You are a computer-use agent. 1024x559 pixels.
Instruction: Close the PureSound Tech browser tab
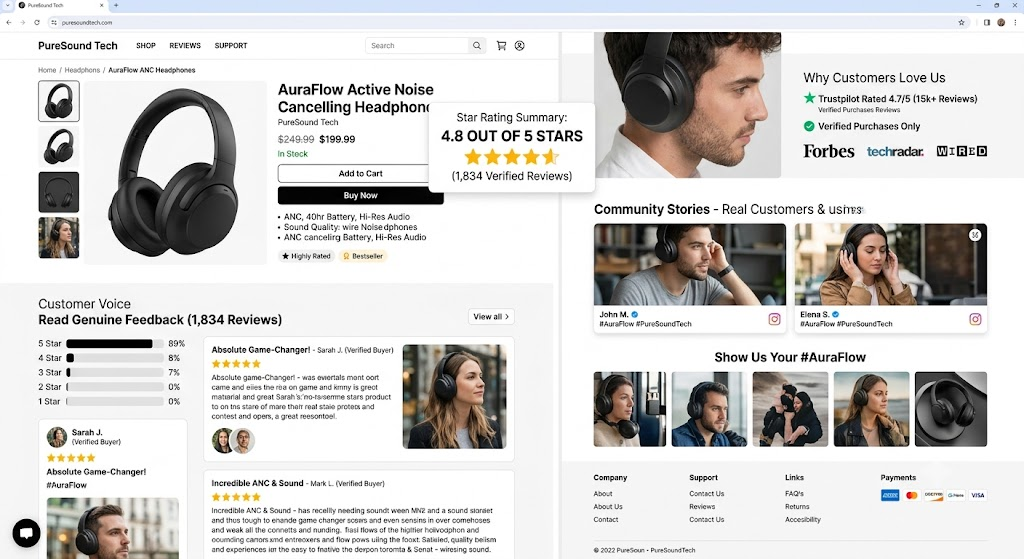101,5
